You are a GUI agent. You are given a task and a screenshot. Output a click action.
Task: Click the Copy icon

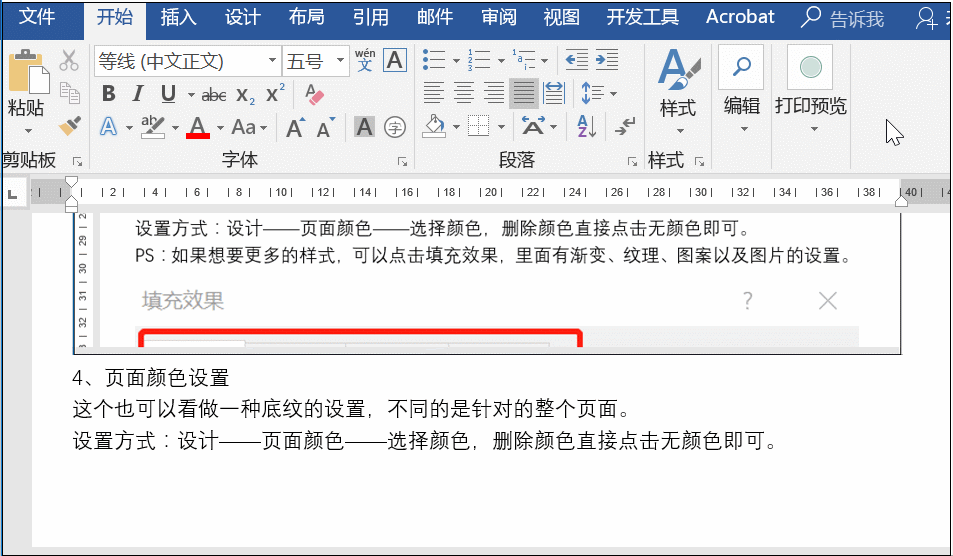point(69,93)
